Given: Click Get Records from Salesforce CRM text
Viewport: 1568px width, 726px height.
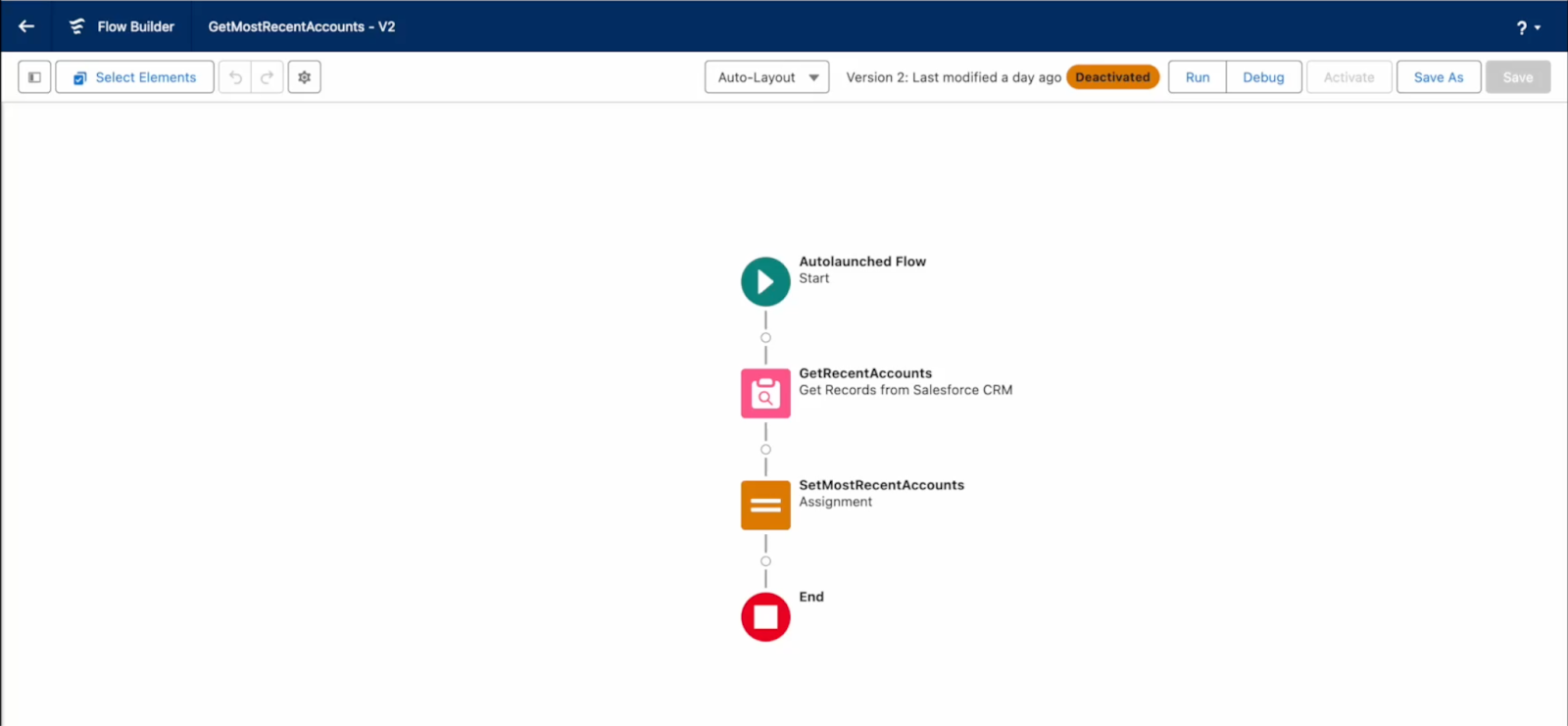Looking at the screenshot, I should tap(906, 390).
